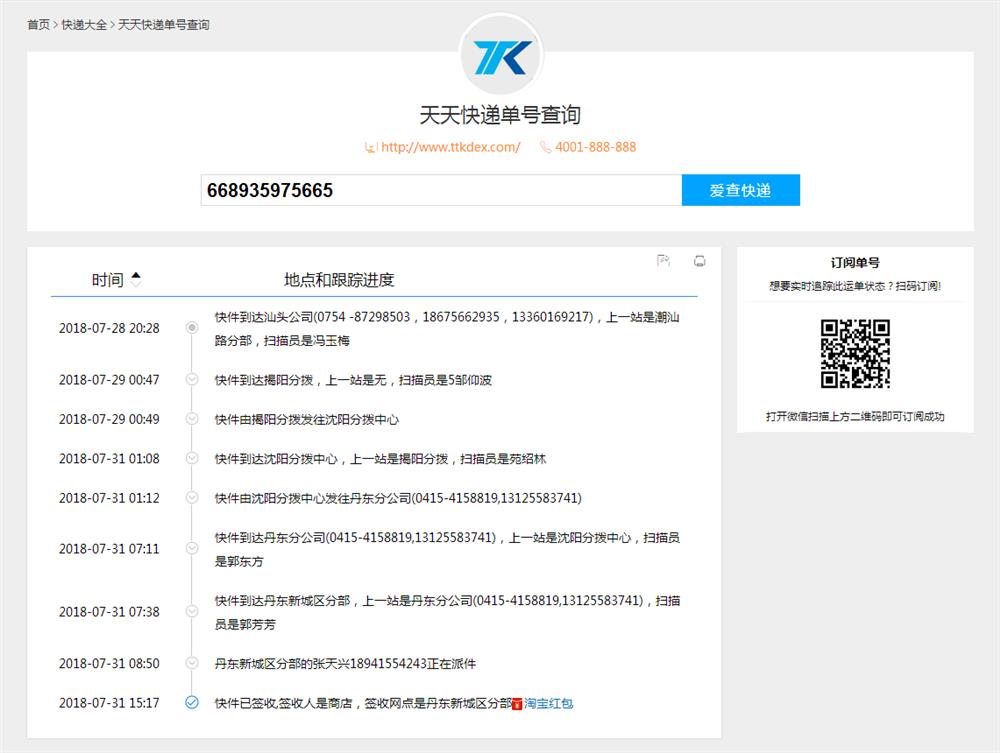1000x753 pixels.
Task: Click the 快件已签收 signed entry text
Action: click(x=364, y=703)
